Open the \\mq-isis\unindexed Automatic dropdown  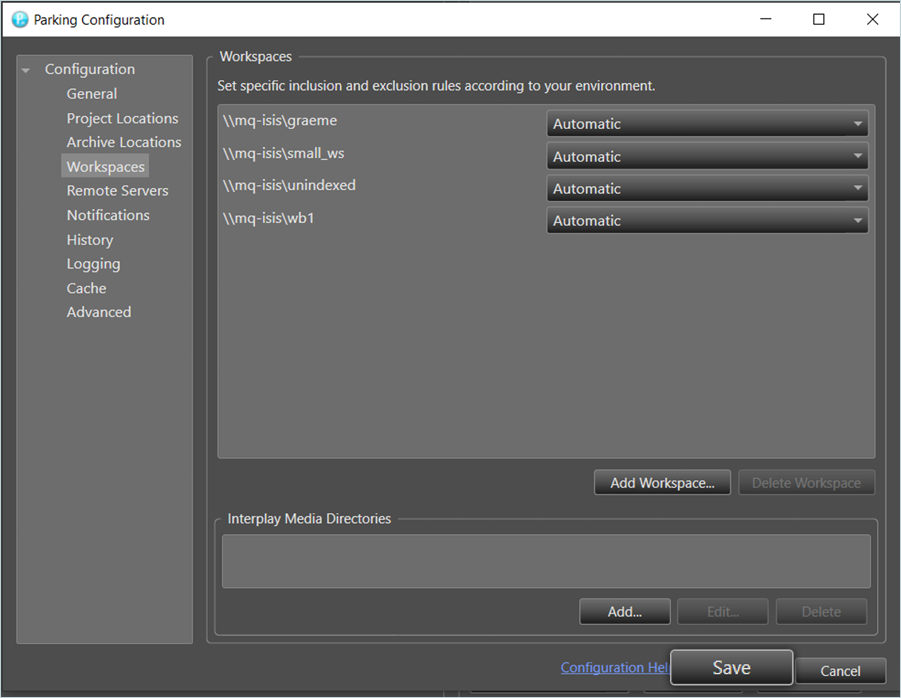706,189
